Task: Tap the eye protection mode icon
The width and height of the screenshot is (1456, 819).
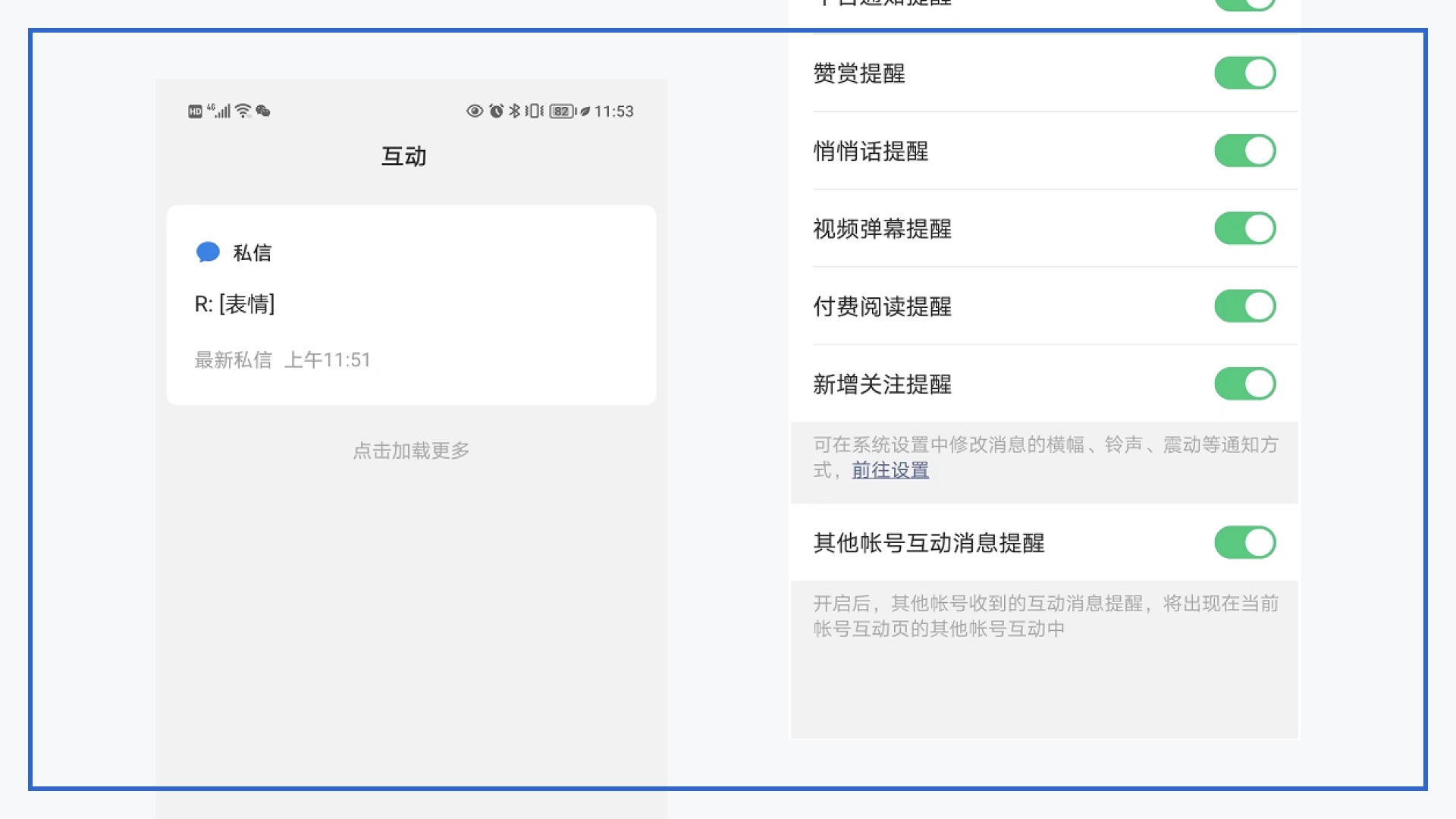Action: (x=475, y=111)
